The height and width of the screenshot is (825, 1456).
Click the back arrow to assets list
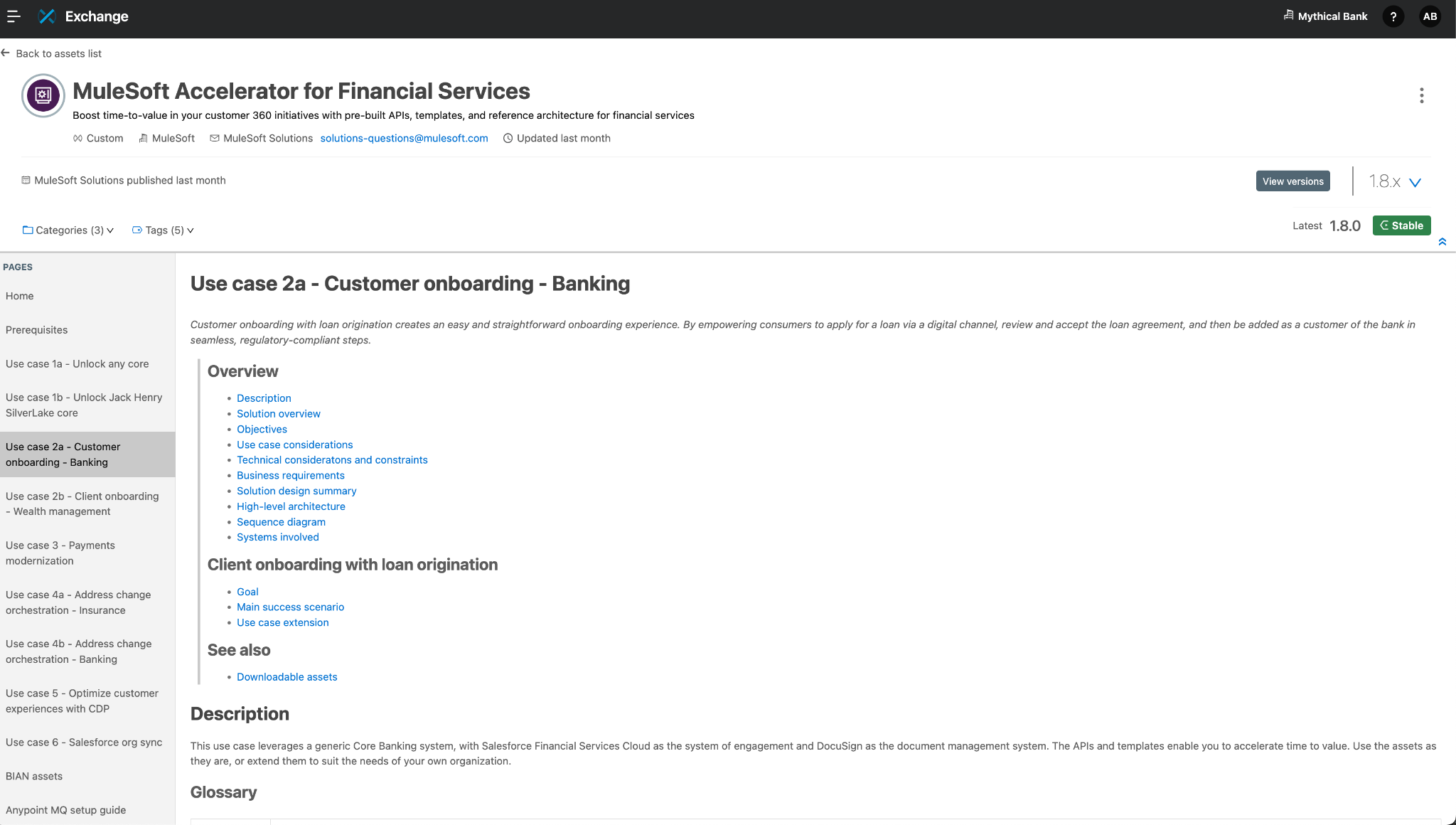click(x=6, y=53)
